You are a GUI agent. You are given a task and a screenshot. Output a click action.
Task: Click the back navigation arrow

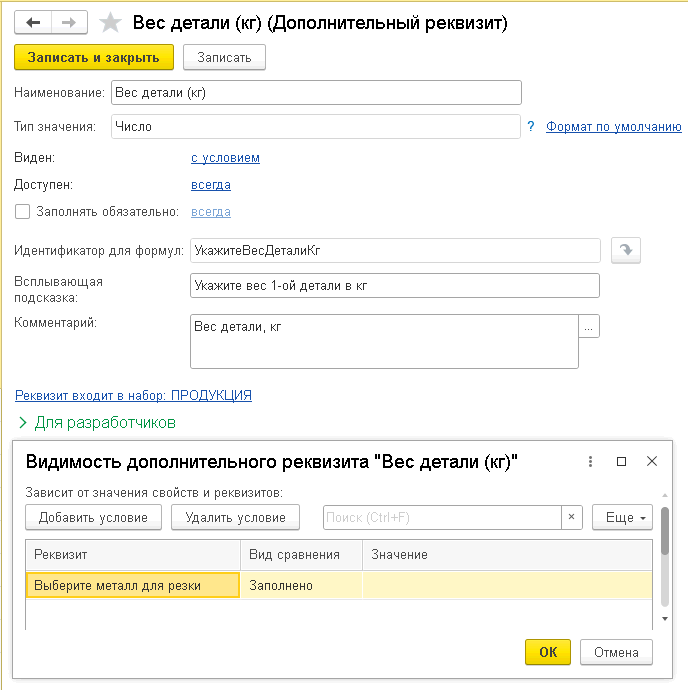(33, 23)
